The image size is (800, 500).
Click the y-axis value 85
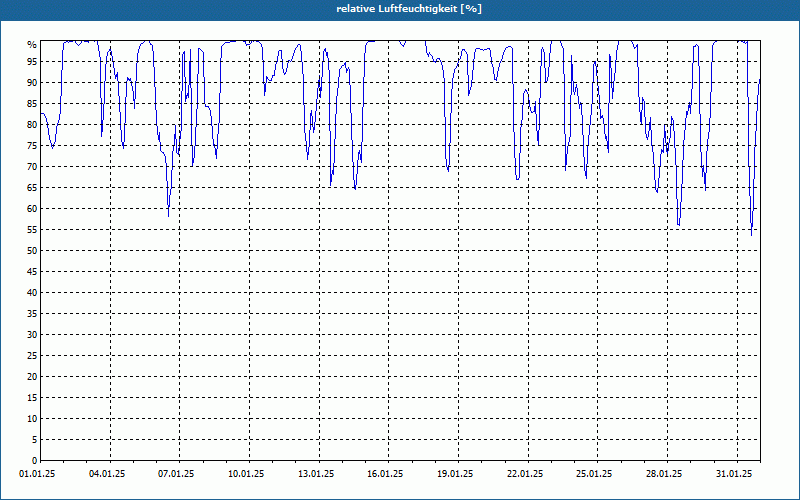click(32, 104)
